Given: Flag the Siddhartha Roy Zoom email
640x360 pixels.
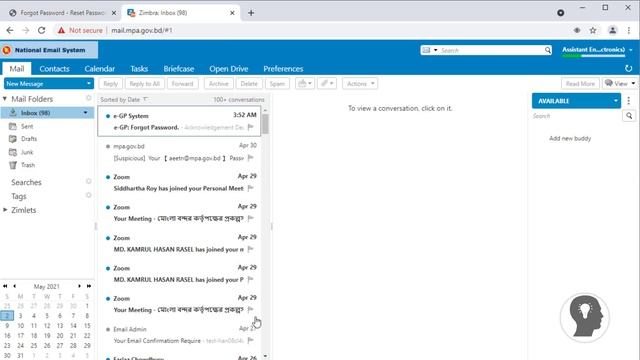Looking at the screenshot, I should click(x=251, y=188).
